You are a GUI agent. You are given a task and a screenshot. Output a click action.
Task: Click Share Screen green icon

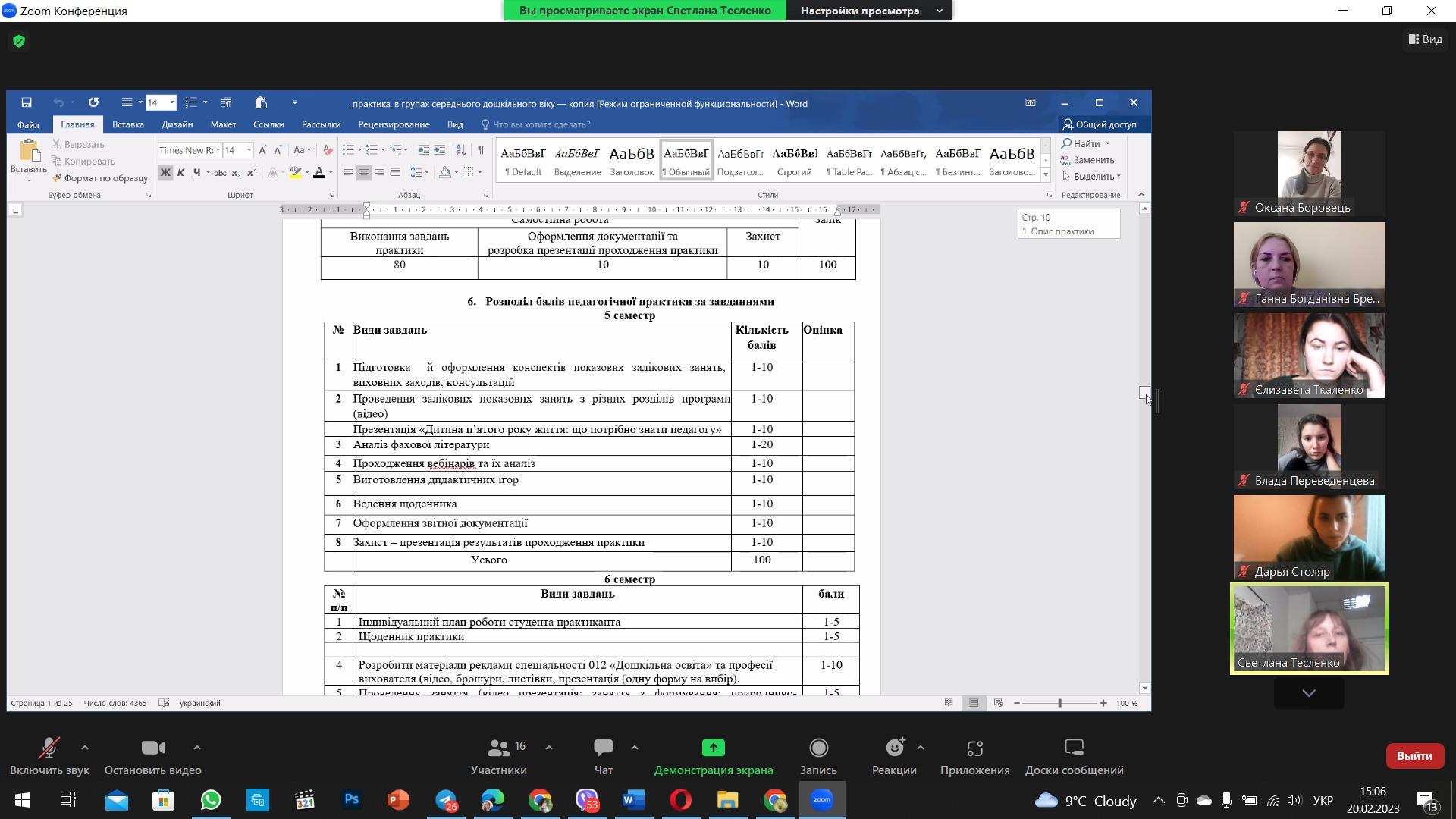tap(713, 748)
